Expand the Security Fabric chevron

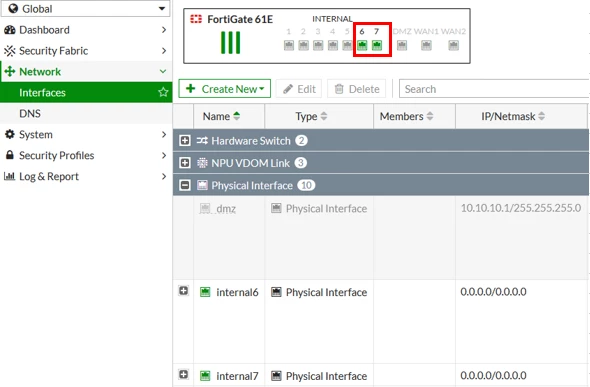(x=164, y=51)
